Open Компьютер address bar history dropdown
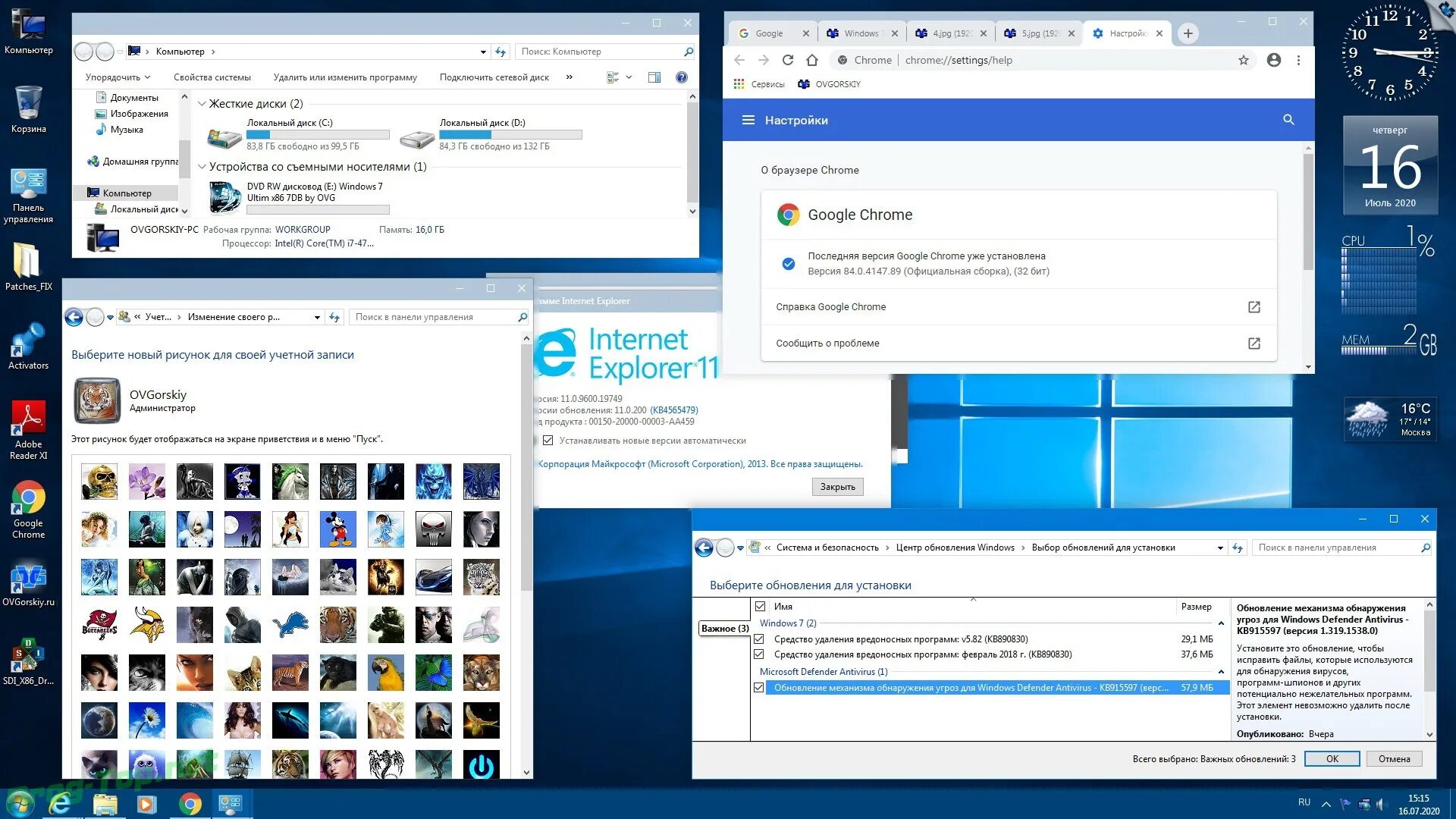This screenshot has height=819, width=1456. click(x=483, y=52)
